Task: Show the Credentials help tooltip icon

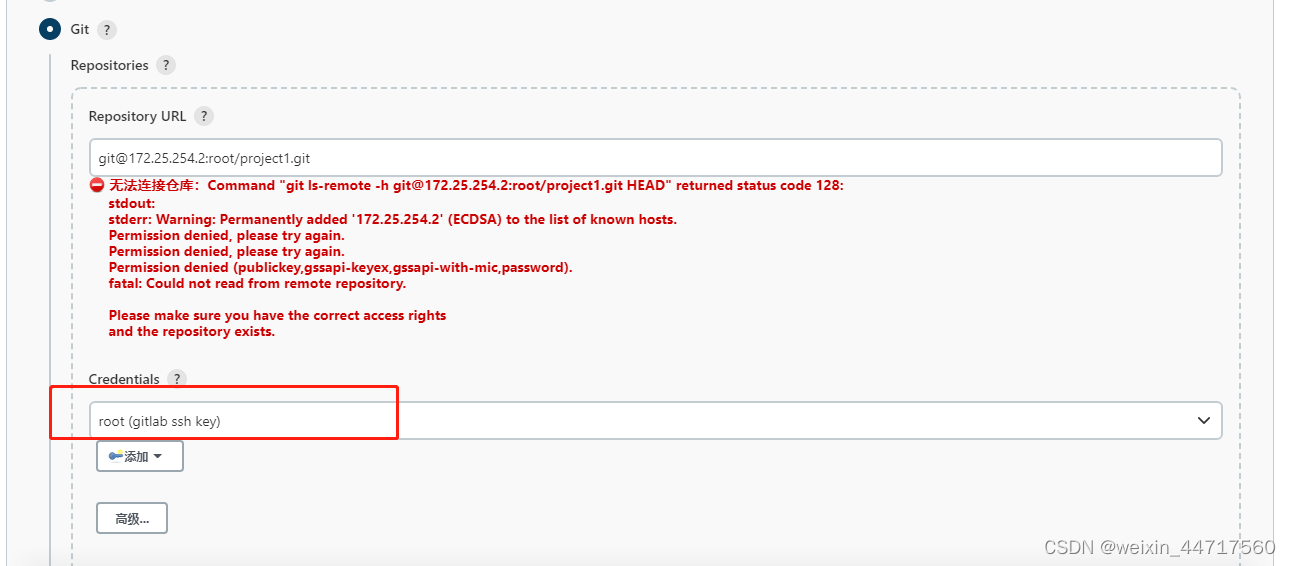Action: coord(177,379)
